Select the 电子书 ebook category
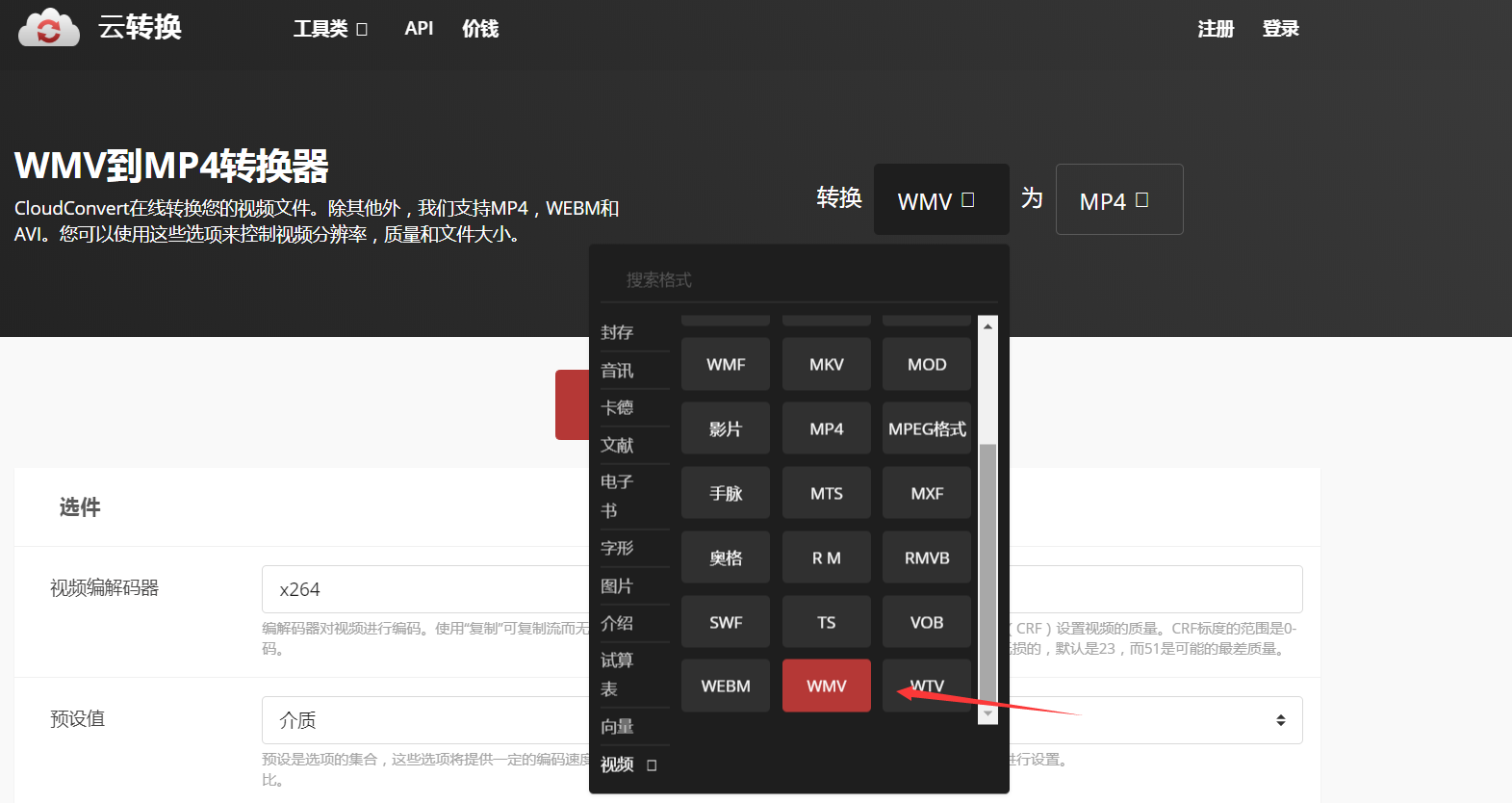Screen dimensions: 1512x803 click(x=617, y=496)
